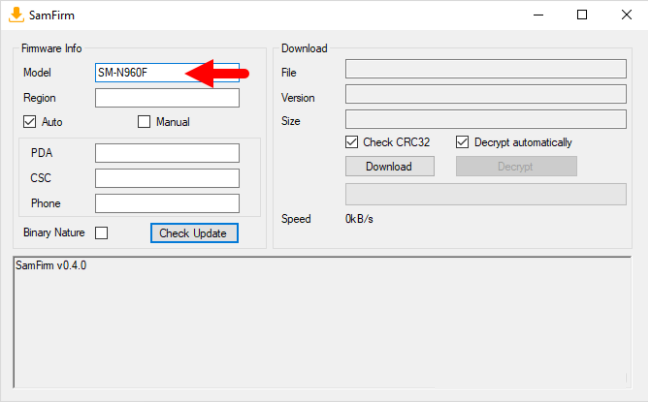Focus the Region text box
648x402 pixels.
(167, 98)
